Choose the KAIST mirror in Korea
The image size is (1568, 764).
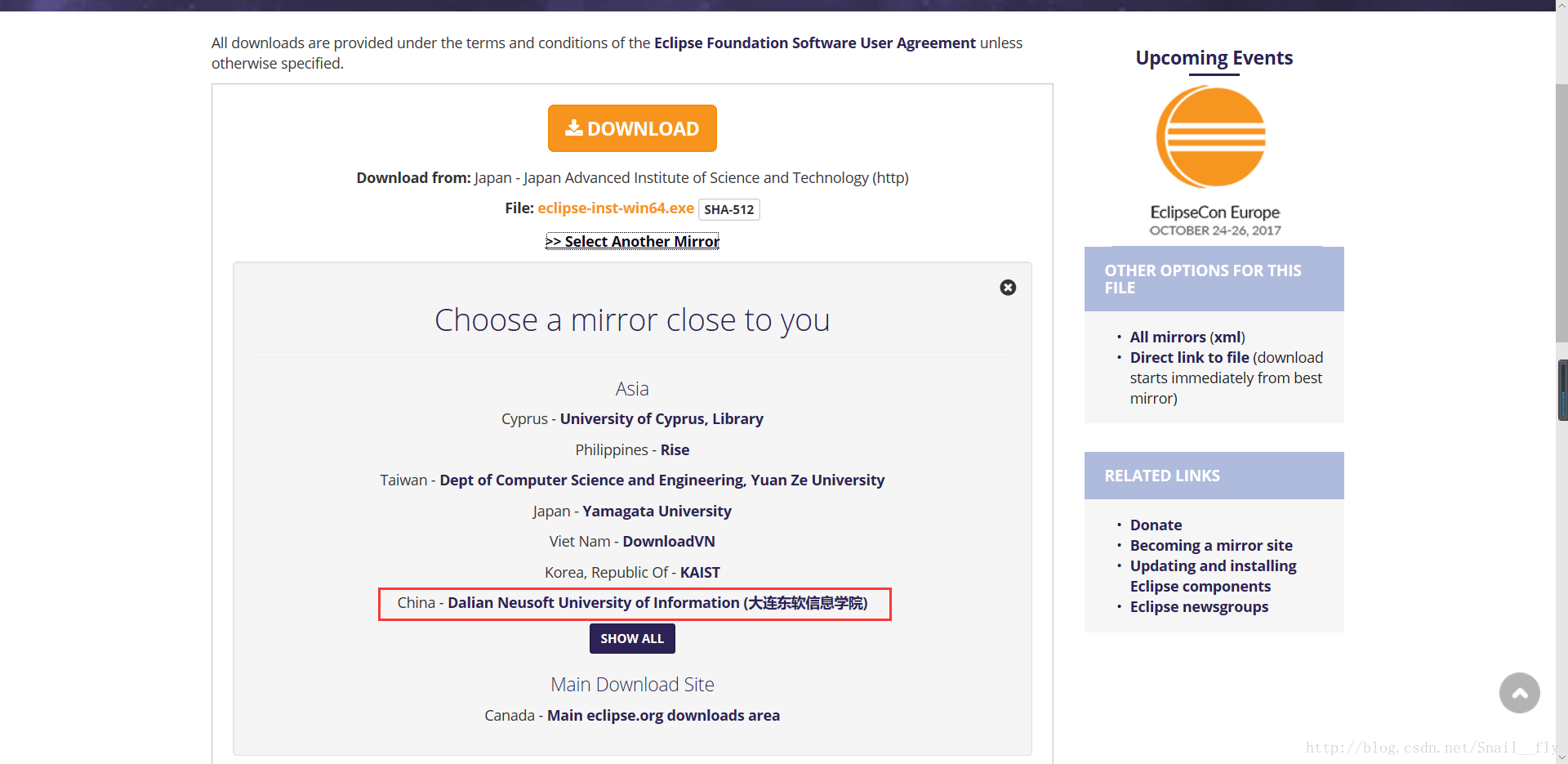pos(700,573)
